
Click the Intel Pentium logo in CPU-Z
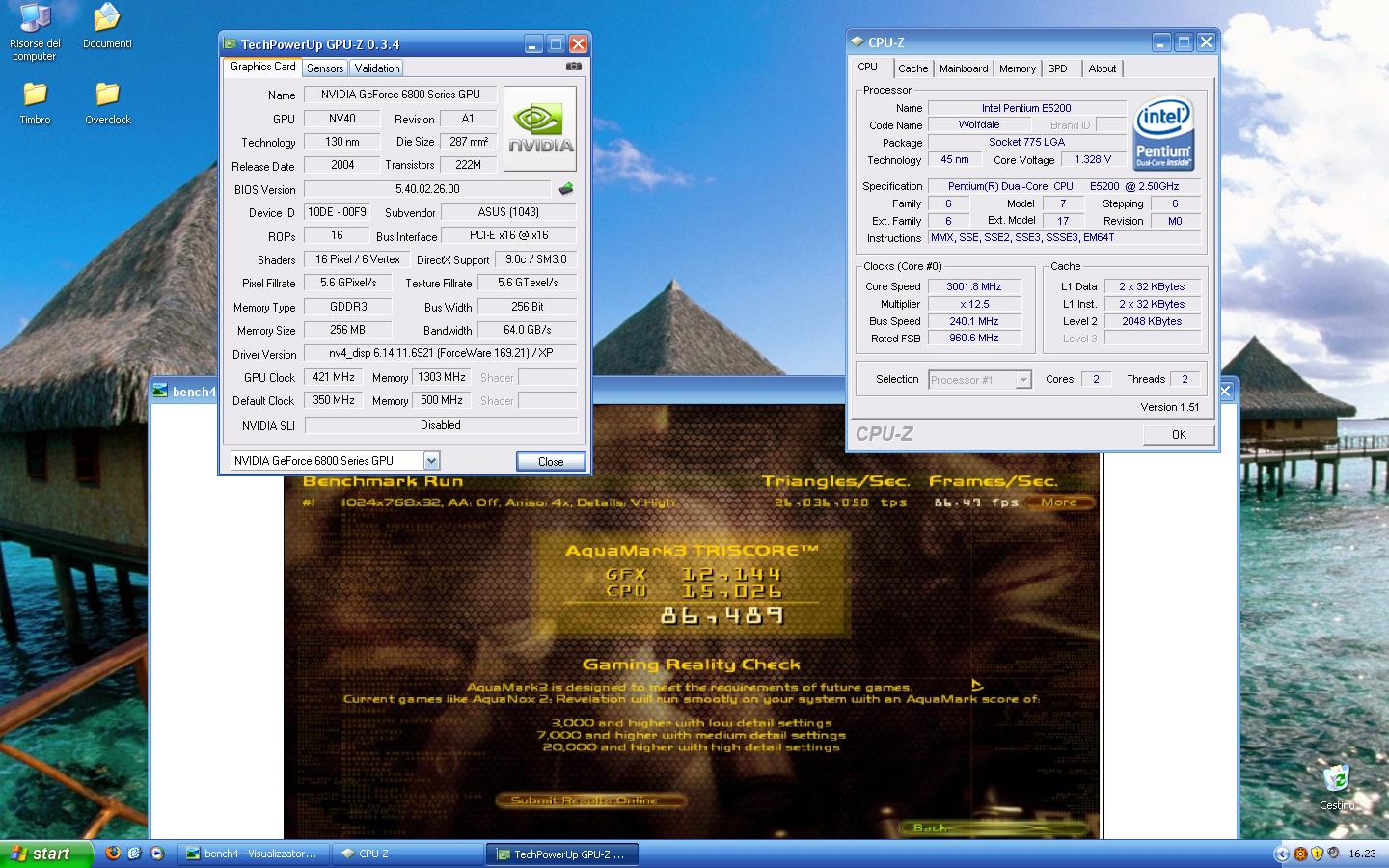click(x=1163, y=133)
